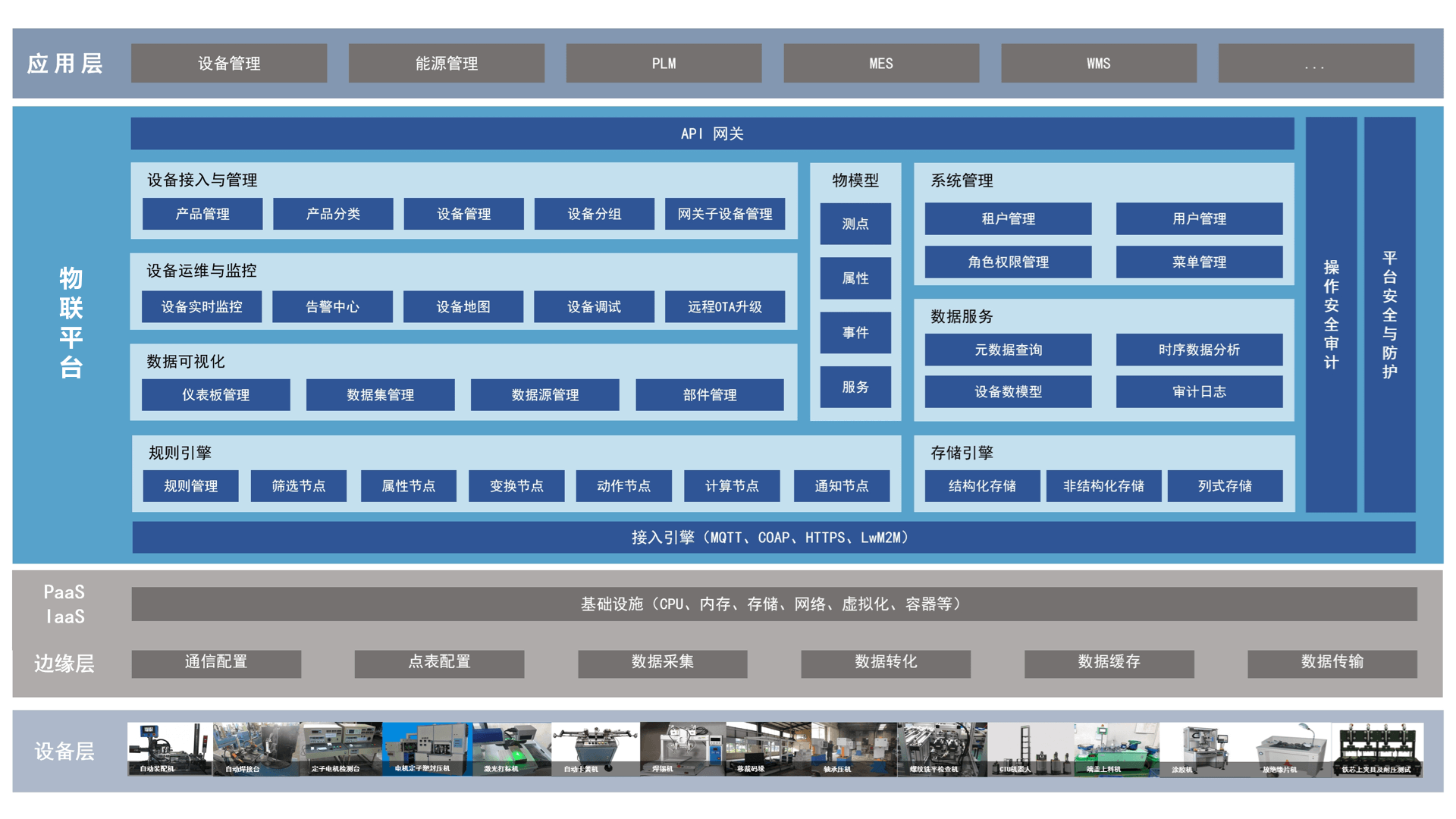The image size is (1456, 819).
Task: Select the 远程OTA升级 box
Action: click(725, 306)
